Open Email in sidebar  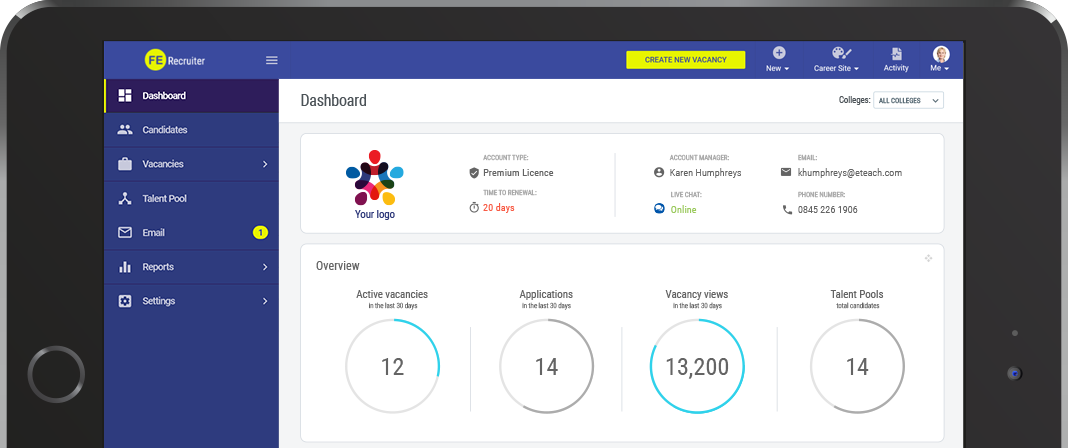pos(191,232)
